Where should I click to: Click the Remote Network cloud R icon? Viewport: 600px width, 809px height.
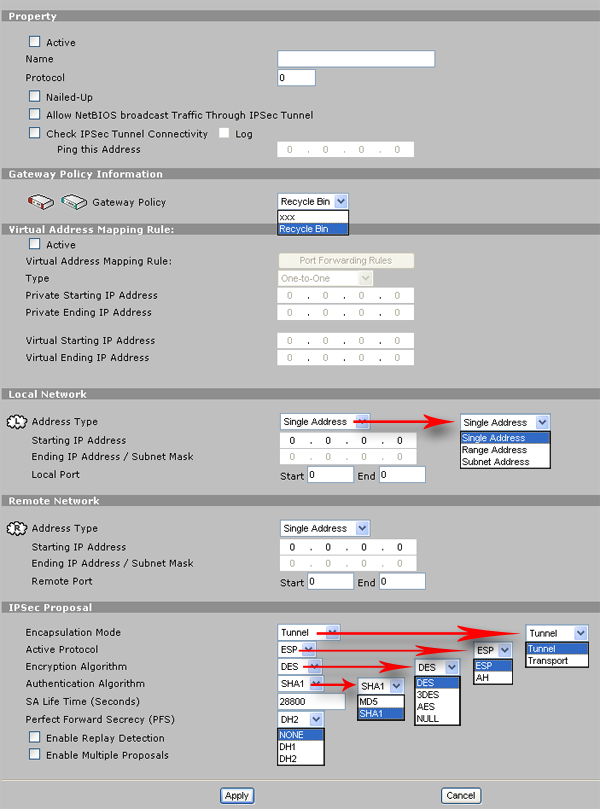pos(17,528)
